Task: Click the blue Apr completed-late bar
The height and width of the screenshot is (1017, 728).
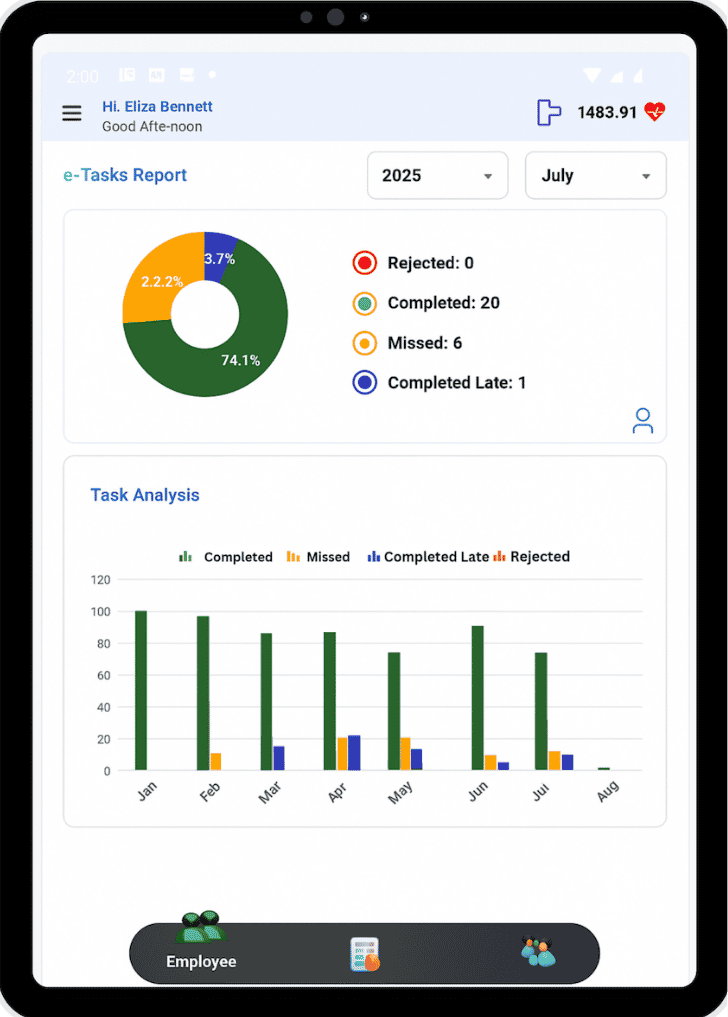Action: click(354, 752)
